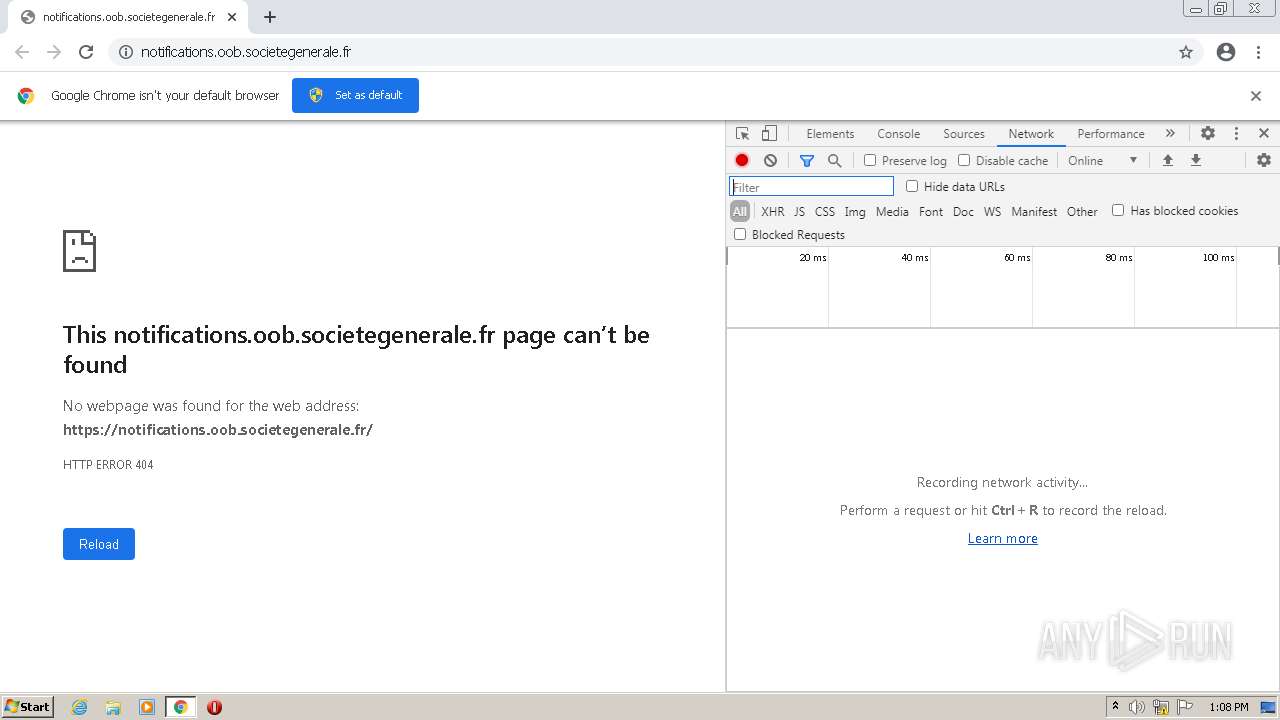Open media player taskbar icon
The height and width of the screenshot is (720, 1280).
(147, 707)
